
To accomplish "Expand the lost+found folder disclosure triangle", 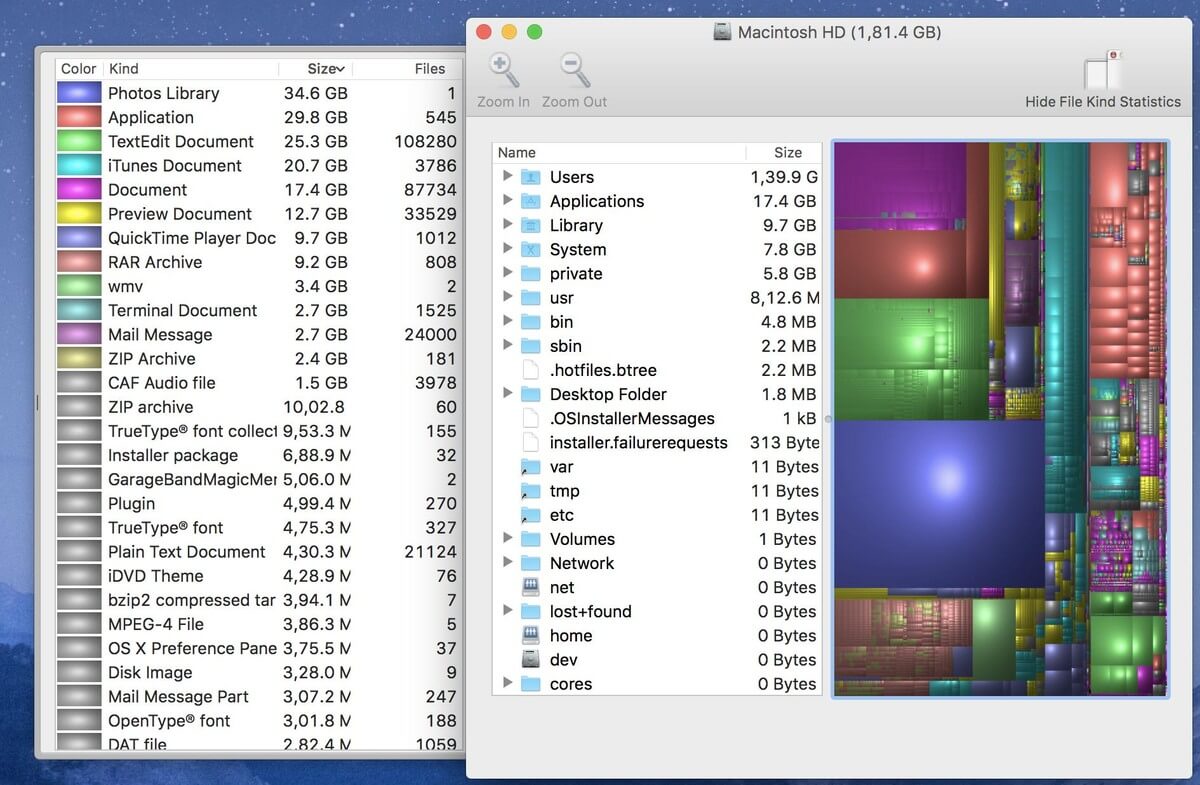I will tap(507, 610).
